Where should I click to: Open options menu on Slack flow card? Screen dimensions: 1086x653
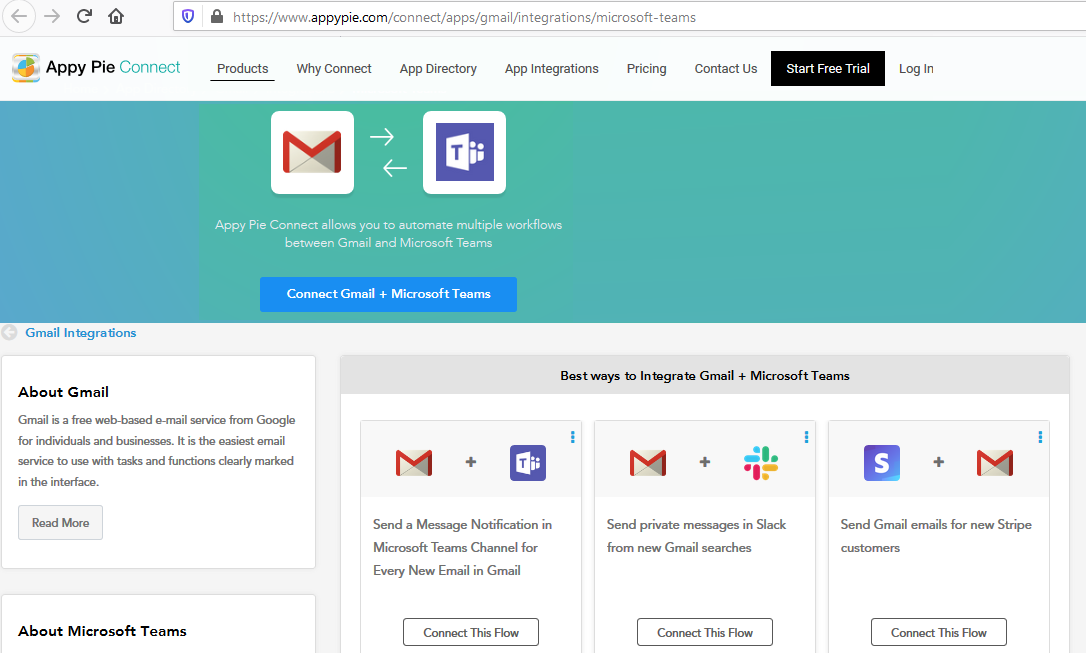pos(806,437)
